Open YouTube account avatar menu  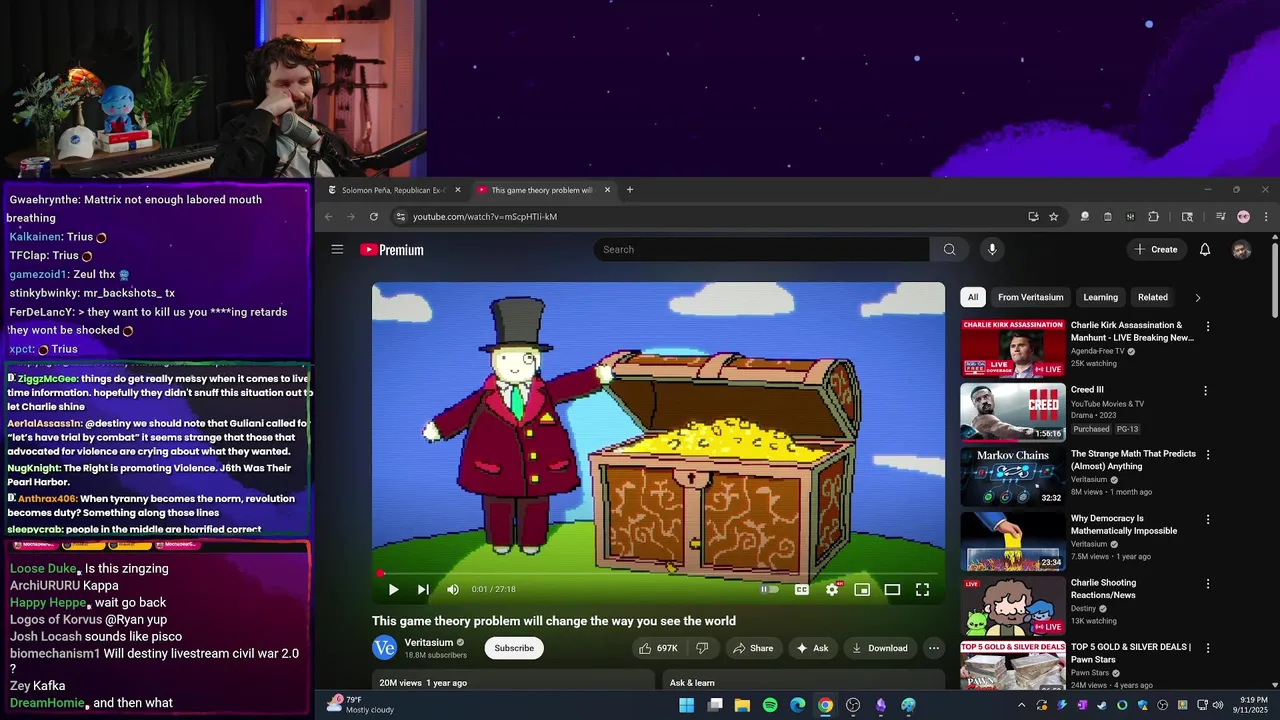point(1241,250)
